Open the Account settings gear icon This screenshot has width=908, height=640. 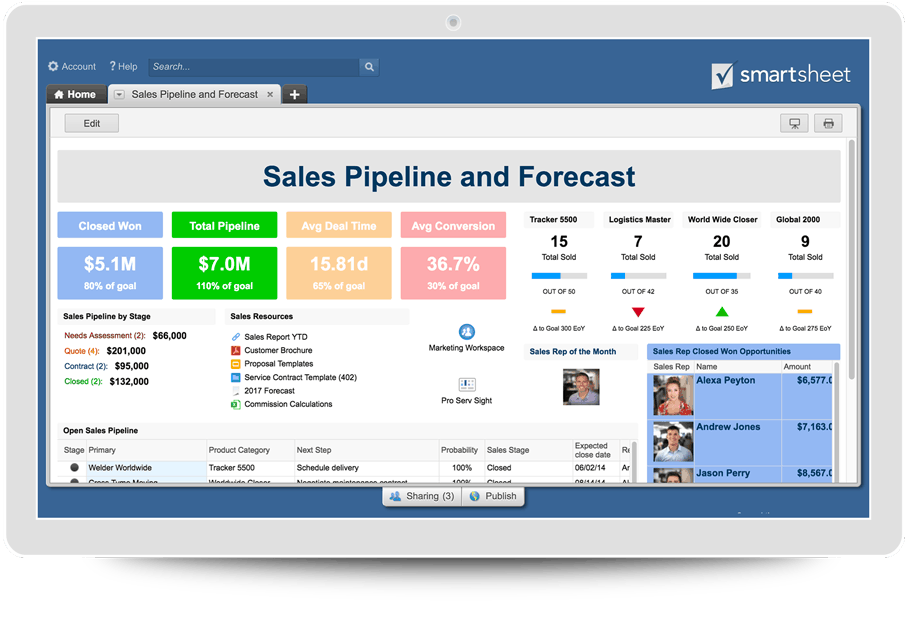tap(53, 66)
